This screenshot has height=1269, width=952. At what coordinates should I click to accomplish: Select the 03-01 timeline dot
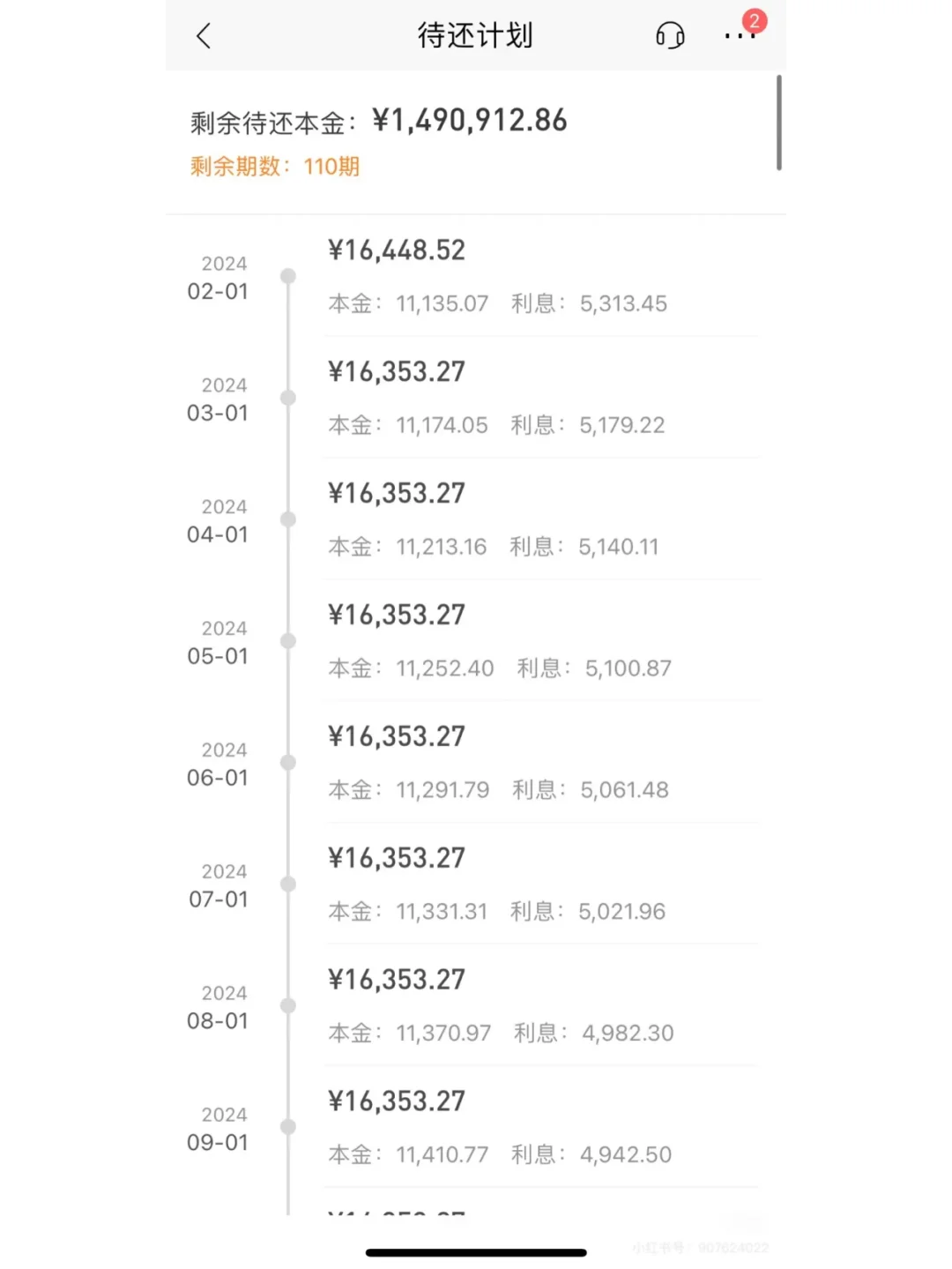[288, 398]
